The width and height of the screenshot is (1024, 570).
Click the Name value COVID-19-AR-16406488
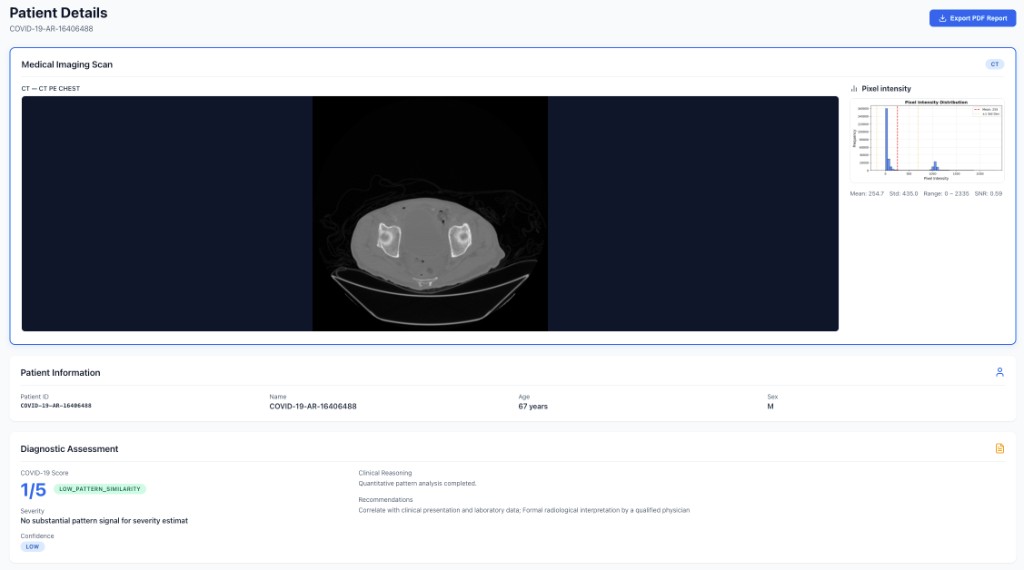(313, 406)
